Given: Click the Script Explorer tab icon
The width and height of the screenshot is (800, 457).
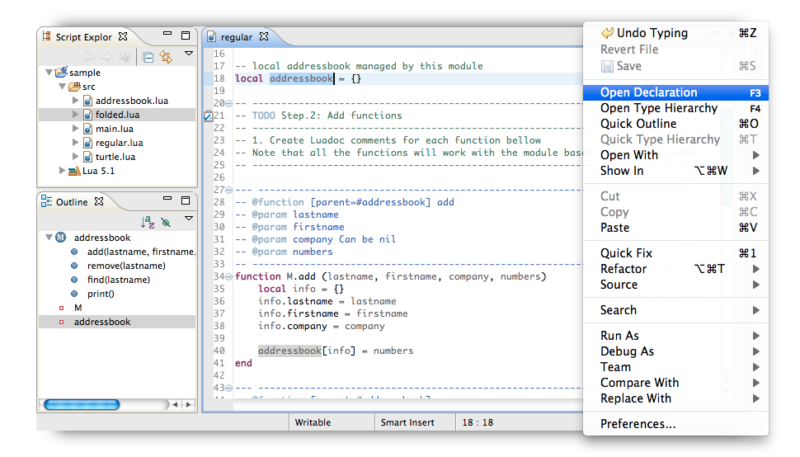Looking at the screenshot, I should [47, 36].
